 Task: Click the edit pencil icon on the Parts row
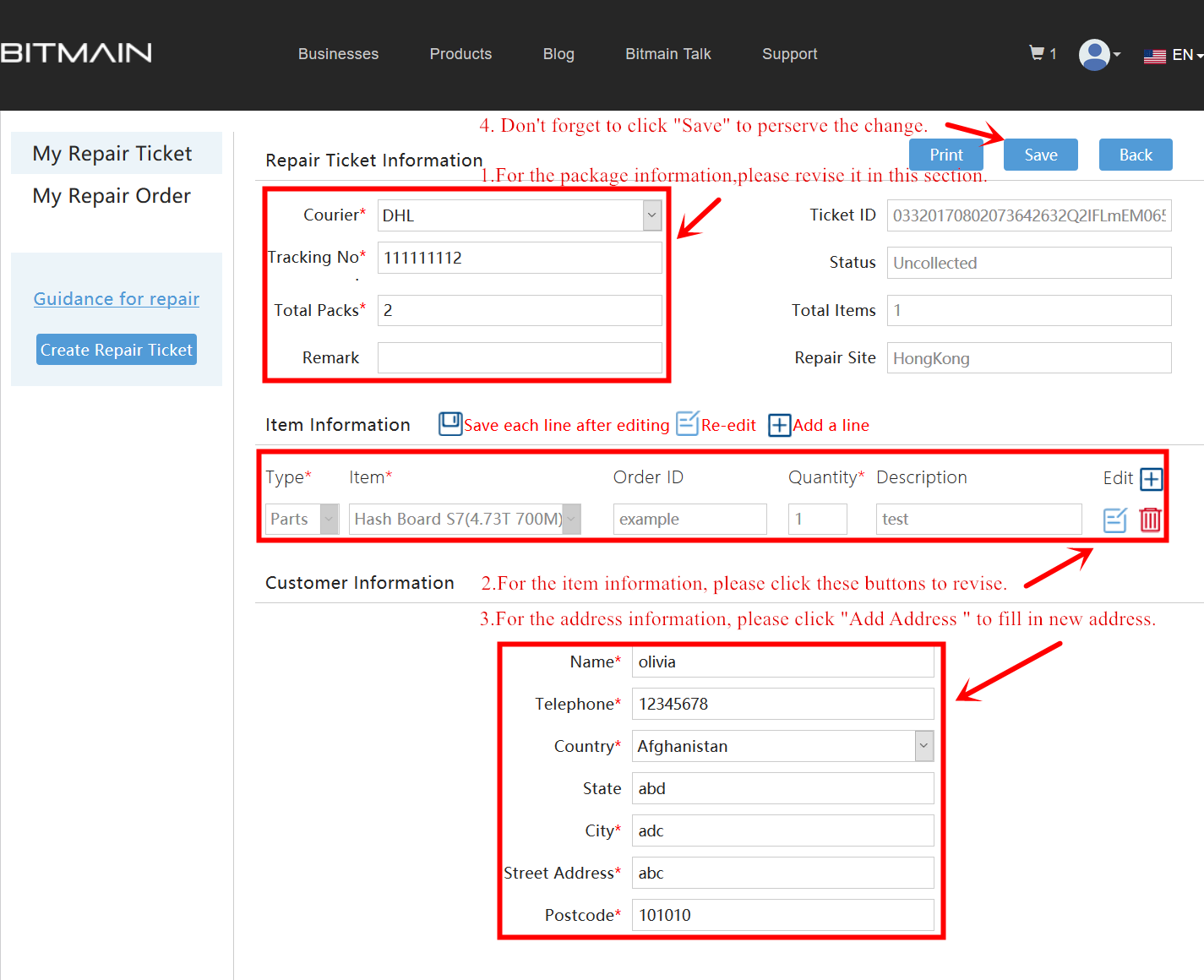1114,520
